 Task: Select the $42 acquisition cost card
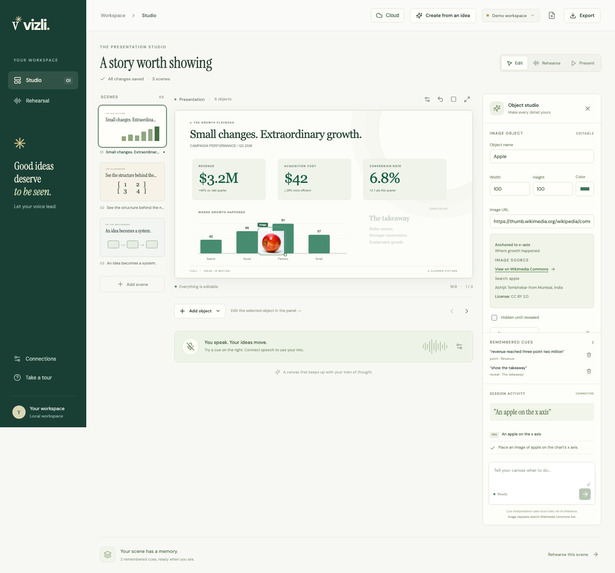(314, 179)
